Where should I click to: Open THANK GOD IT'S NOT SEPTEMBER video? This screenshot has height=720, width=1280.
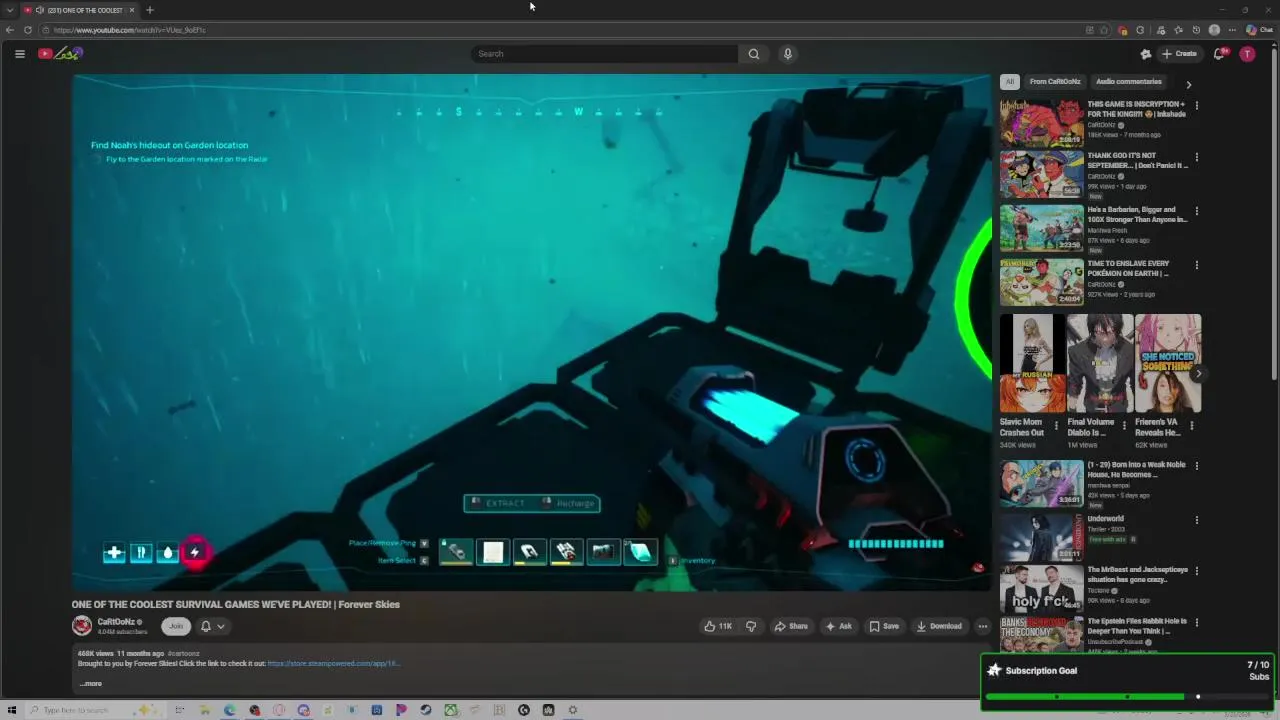click(1041, 175)
